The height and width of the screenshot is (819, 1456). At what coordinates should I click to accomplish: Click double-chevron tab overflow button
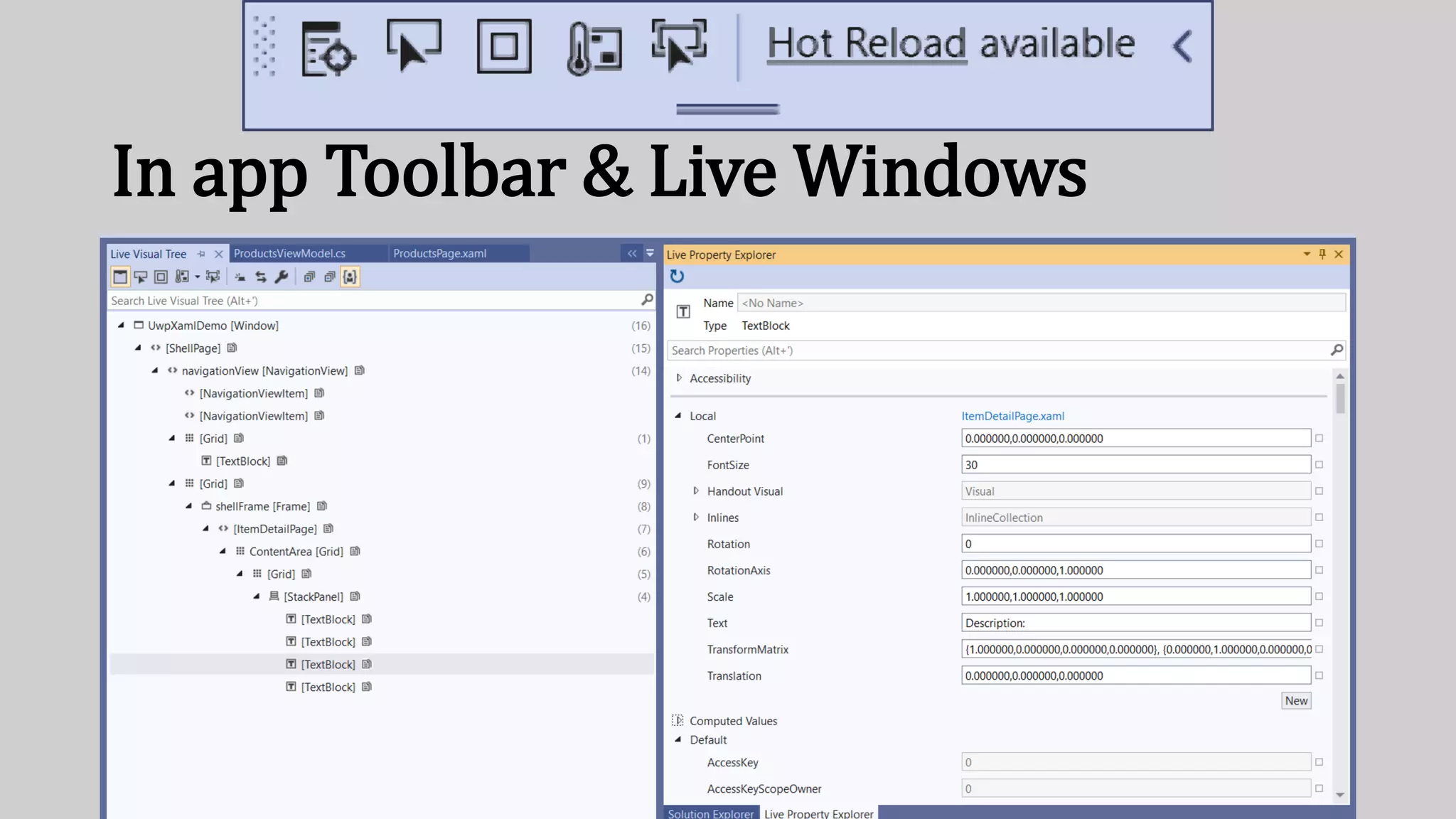point(632,253)
